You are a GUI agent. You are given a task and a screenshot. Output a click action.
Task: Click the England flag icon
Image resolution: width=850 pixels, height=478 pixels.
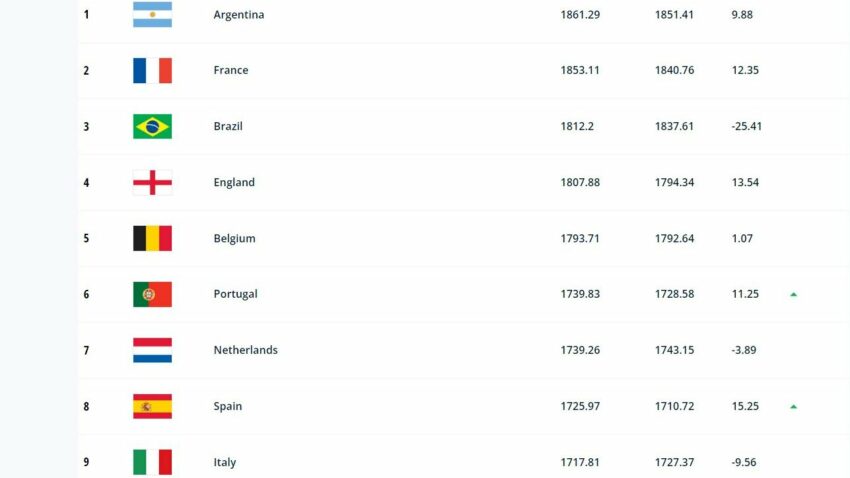click(x=152, y=182)
